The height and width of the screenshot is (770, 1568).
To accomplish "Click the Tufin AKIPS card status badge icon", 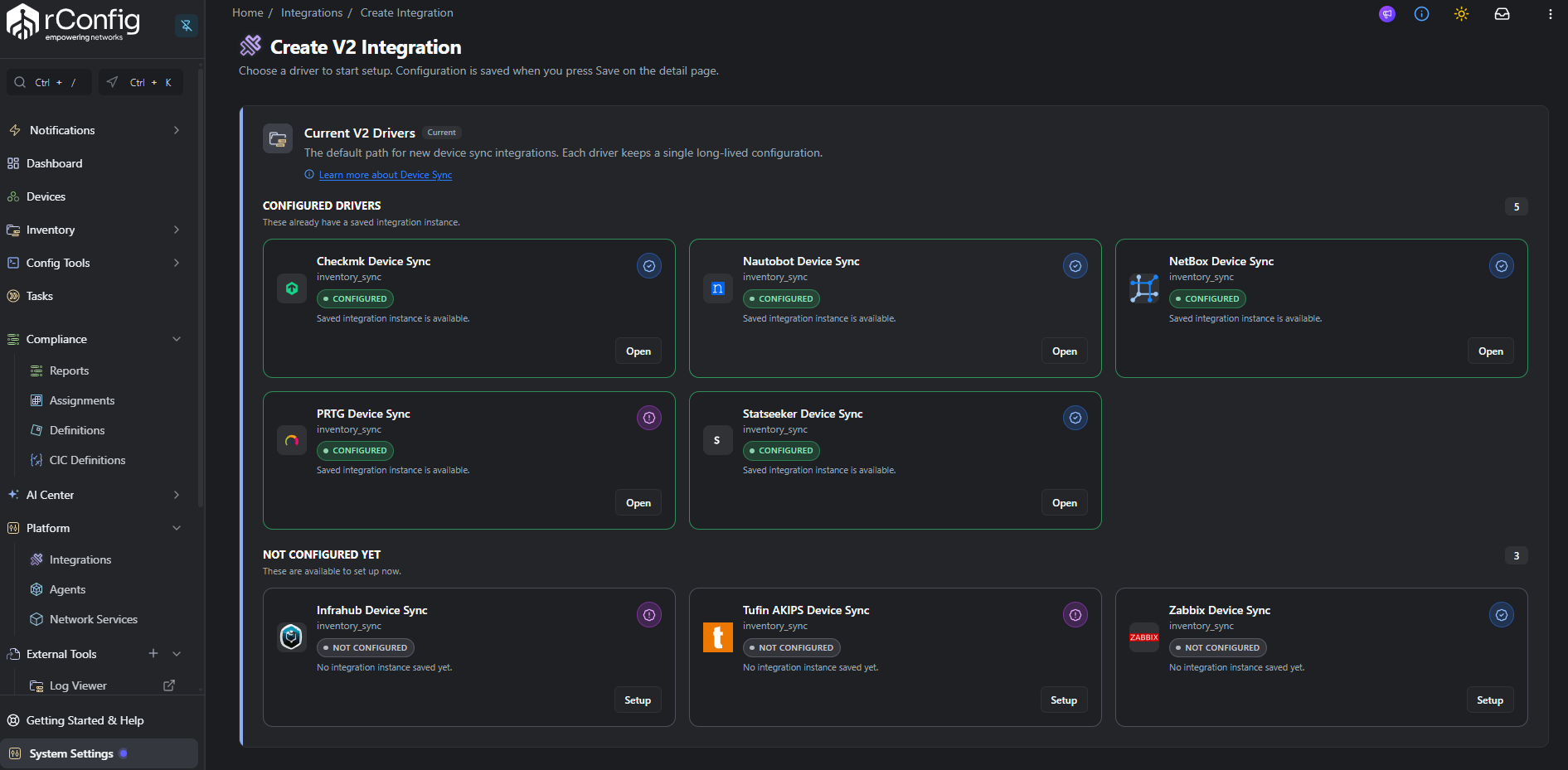I will (1075, 615).
